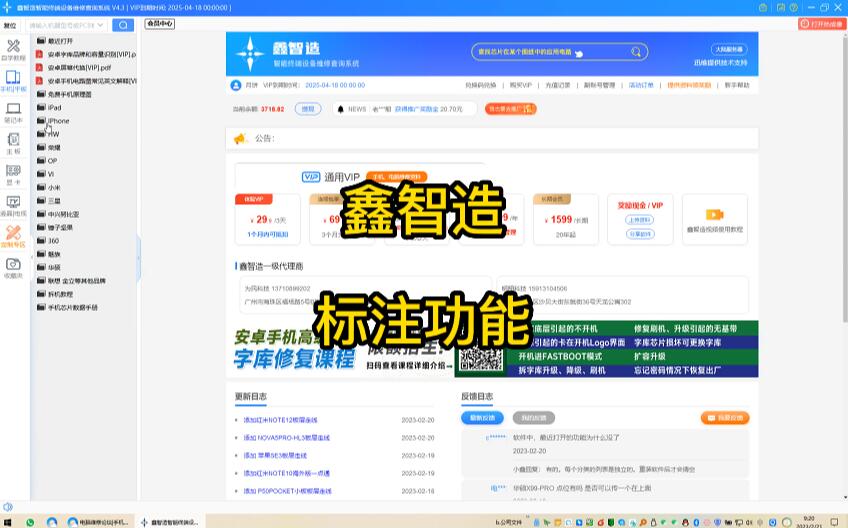848x528 pixels.
Task: Click the 提现 withdraw button
Action: point(308,109)
